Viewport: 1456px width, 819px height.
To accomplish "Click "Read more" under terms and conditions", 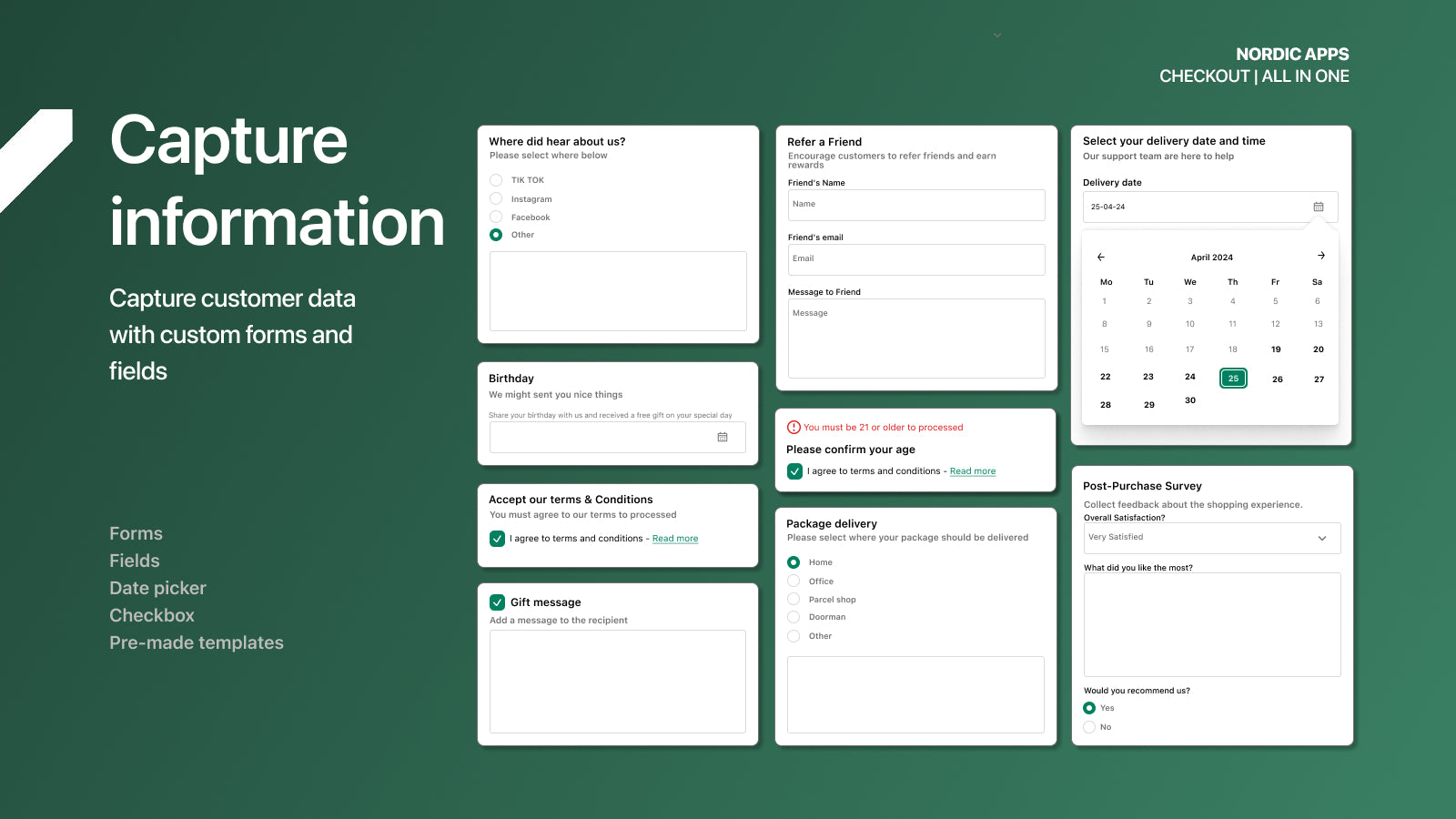I will tap(674, 538).
